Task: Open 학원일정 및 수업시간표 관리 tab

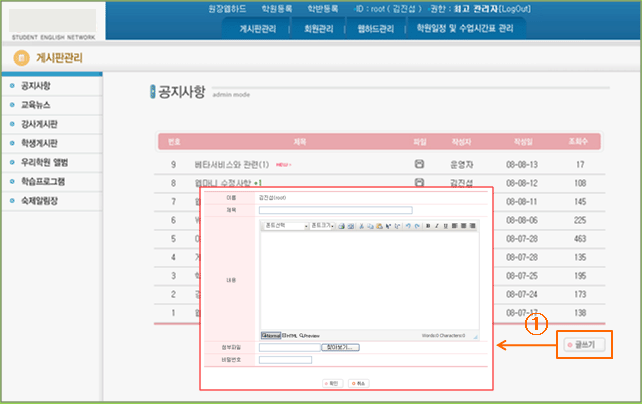Action: tap(465, 29)
